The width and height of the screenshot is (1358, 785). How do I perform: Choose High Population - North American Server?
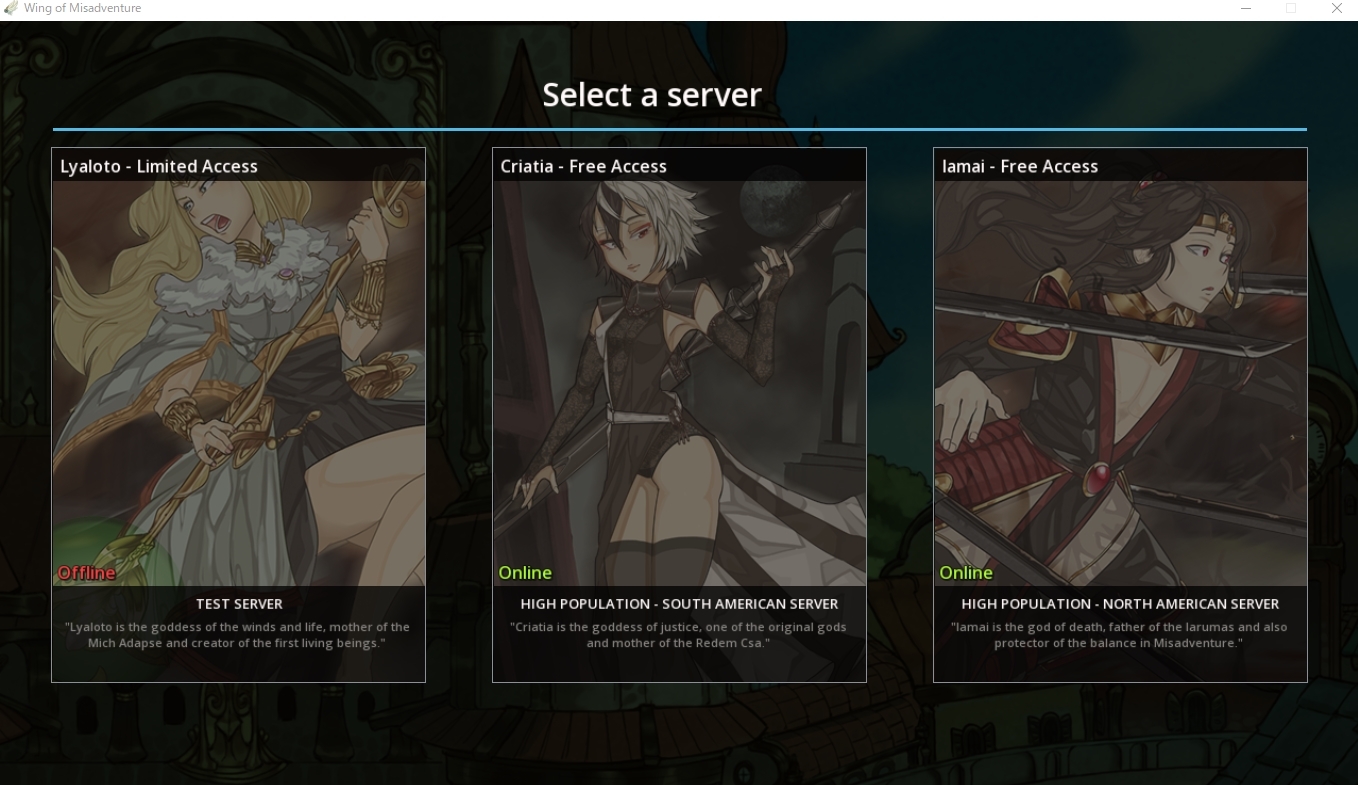(x=1120, y=604)
